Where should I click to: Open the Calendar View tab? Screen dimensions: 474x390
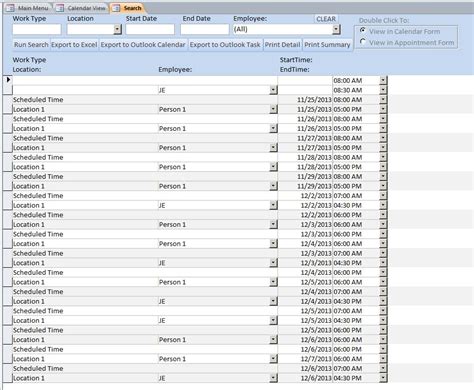click(81, 8)
